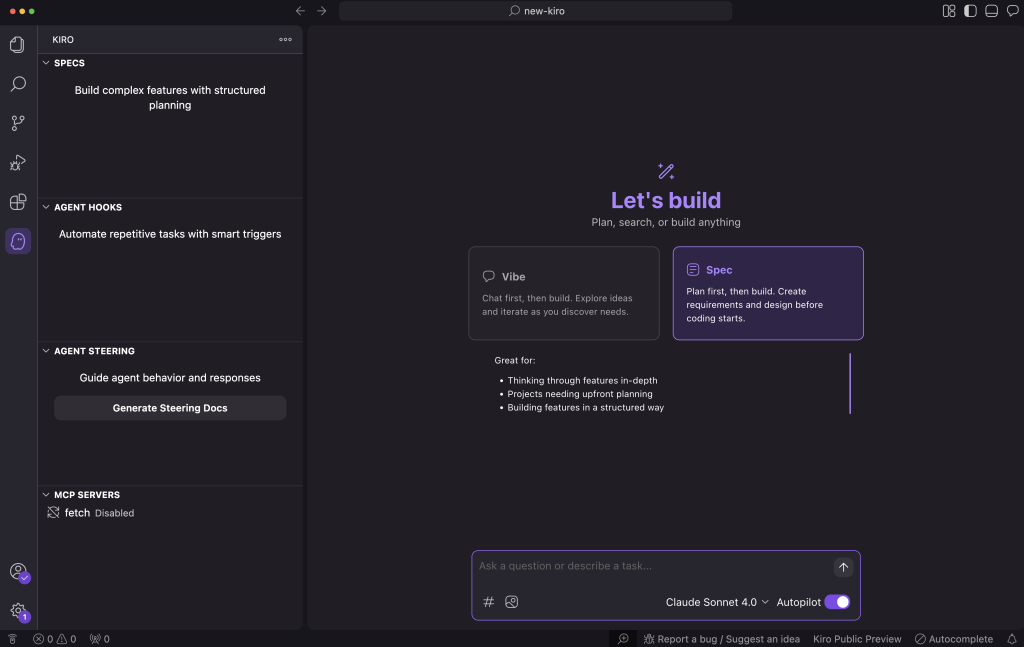
Task: Click the warnings count in status bar
Action: coord(67,639)
